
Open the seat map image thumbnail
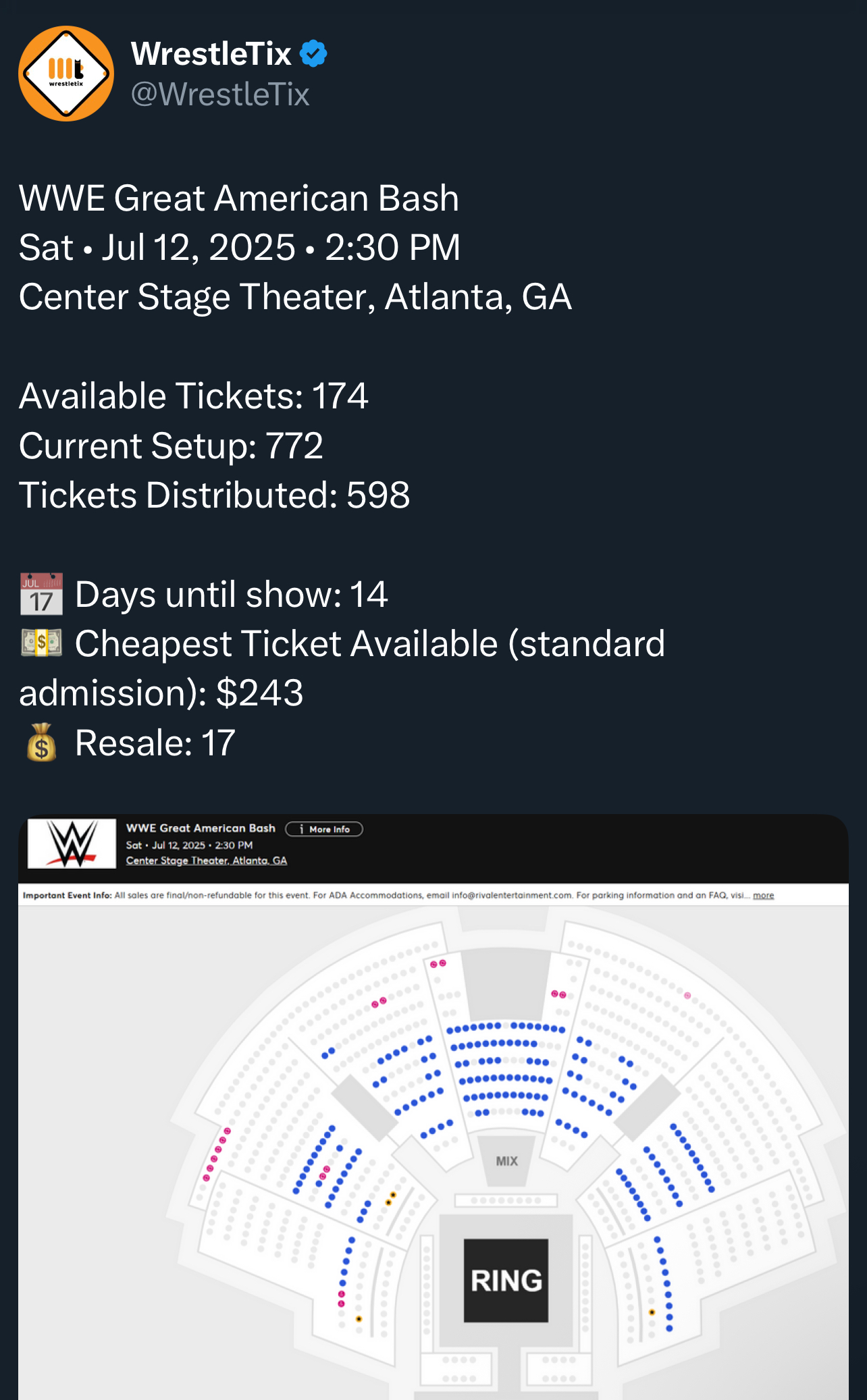click(433, 1107)
